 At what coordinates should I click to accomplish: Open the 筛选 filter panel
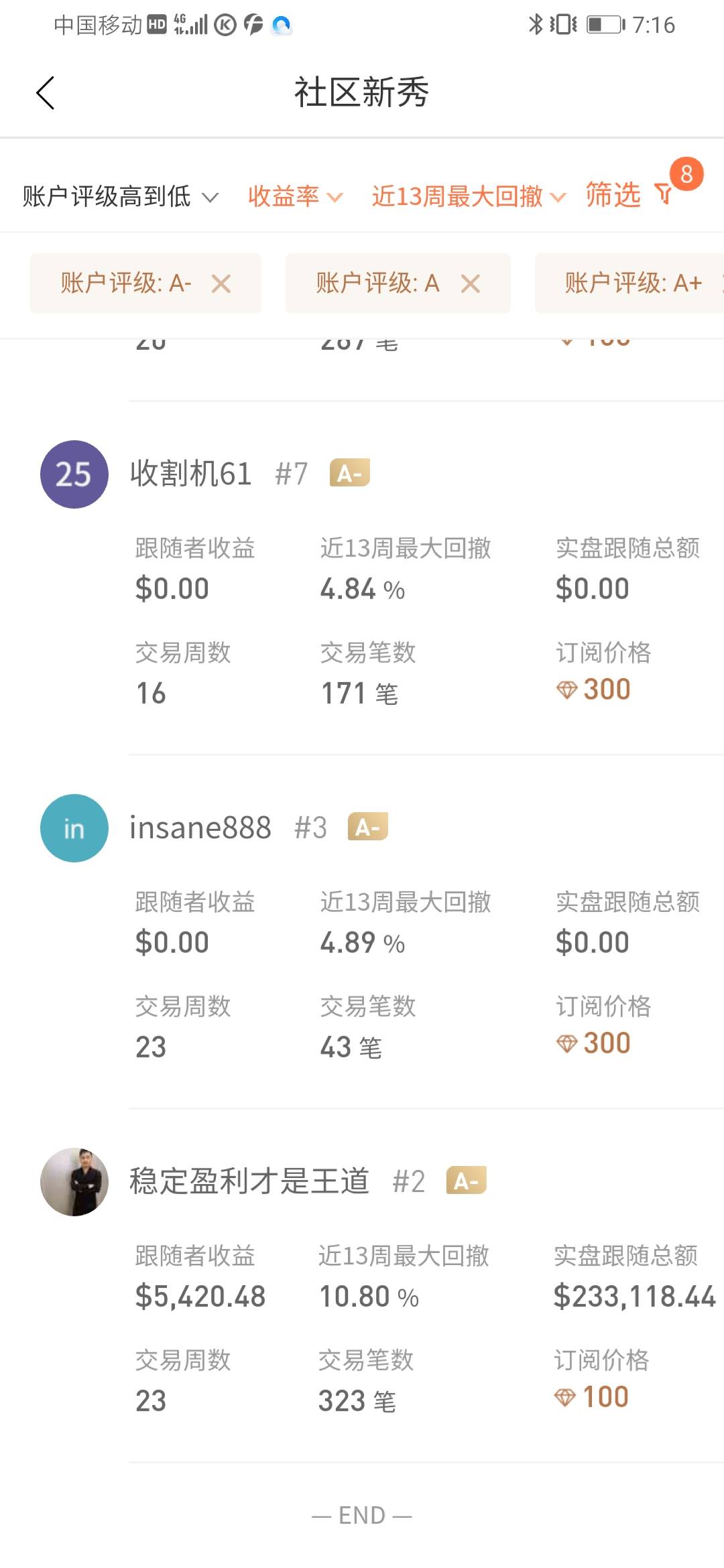click(613, 195)
